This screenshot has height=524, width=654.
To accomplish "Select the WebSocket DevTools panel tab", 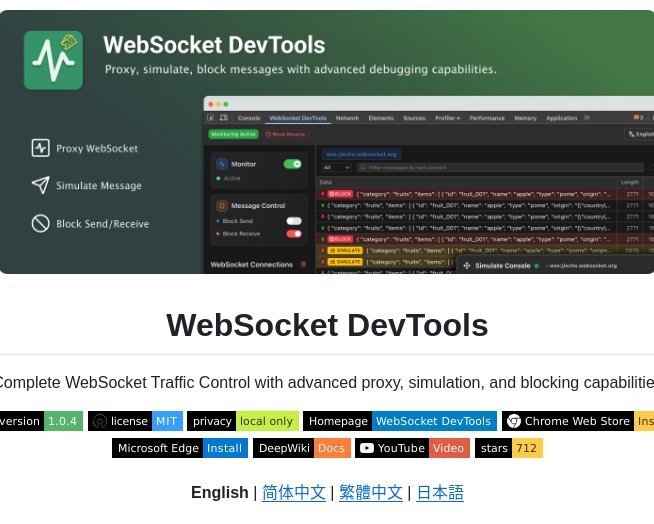I will pos(298,118).
